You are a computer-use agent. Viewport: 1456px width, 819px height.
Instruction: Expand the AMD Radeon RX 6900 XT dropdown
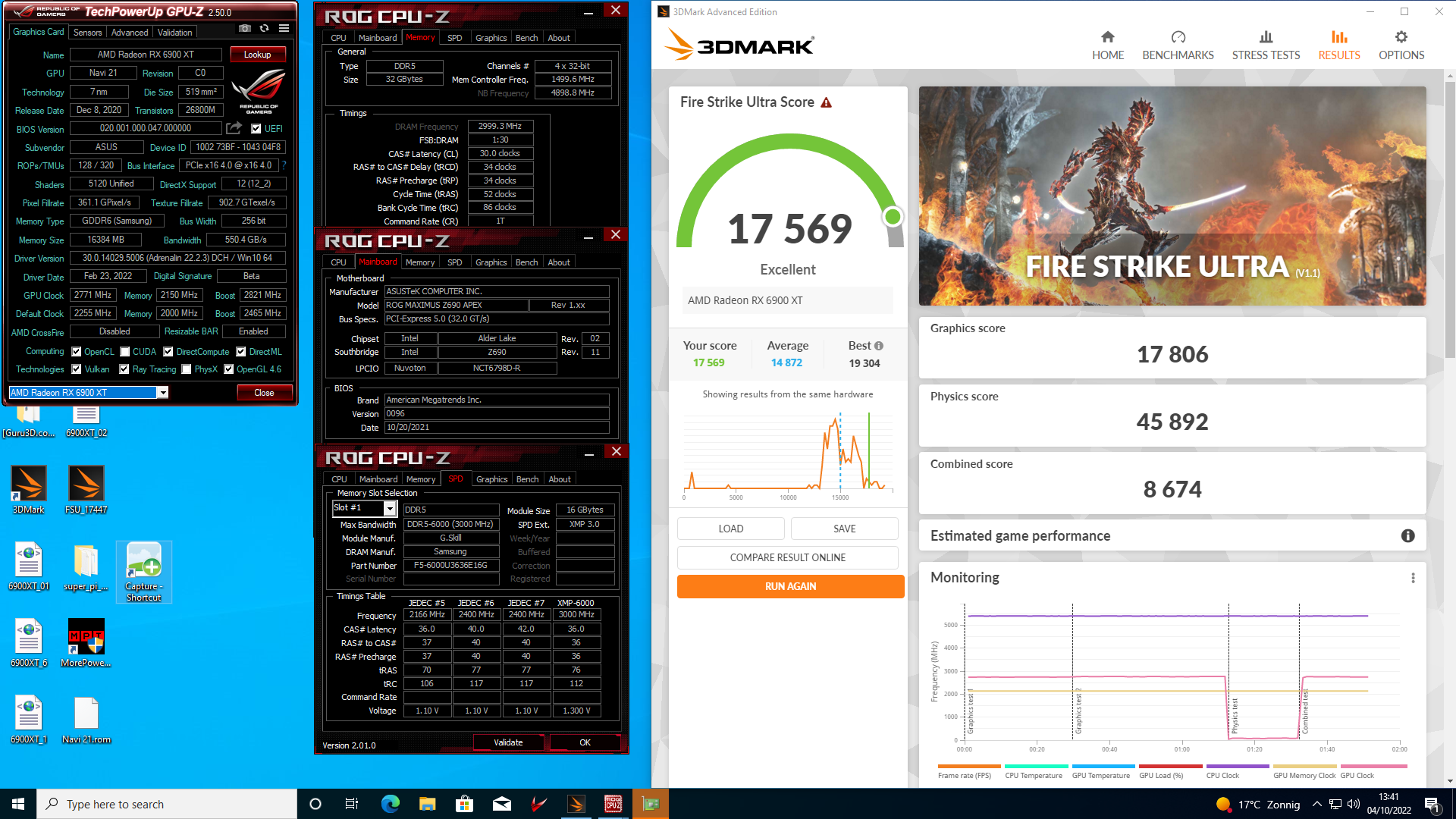(x=162, y=393)
